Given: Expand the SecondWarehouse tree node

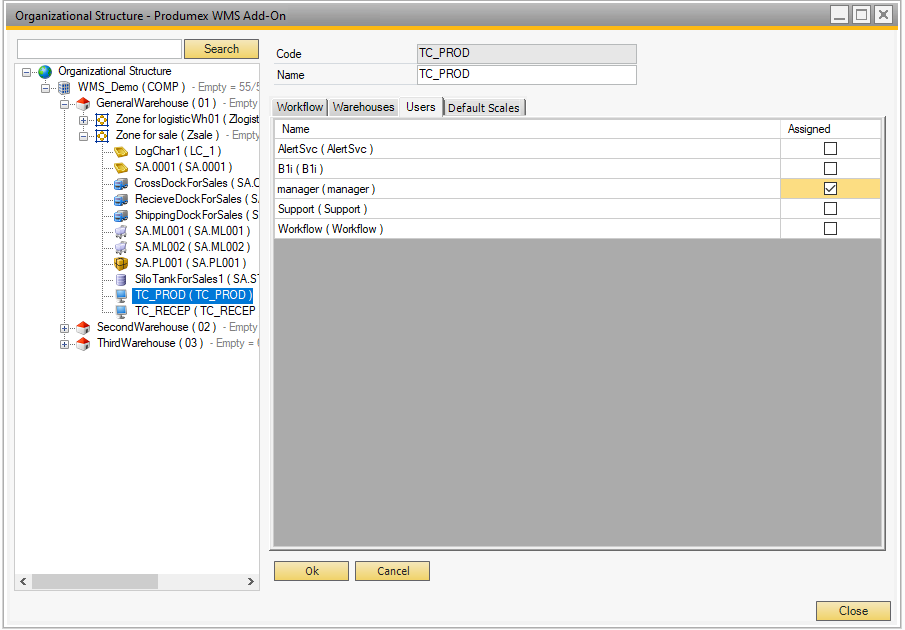Looking at the screenshot, I should [x=64, y=327].
